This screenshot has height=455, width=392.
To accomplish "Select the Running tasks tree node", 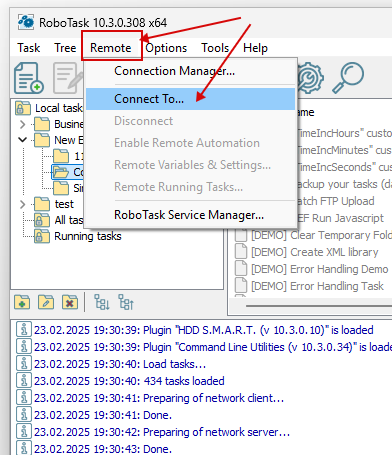I will point(88,236).
